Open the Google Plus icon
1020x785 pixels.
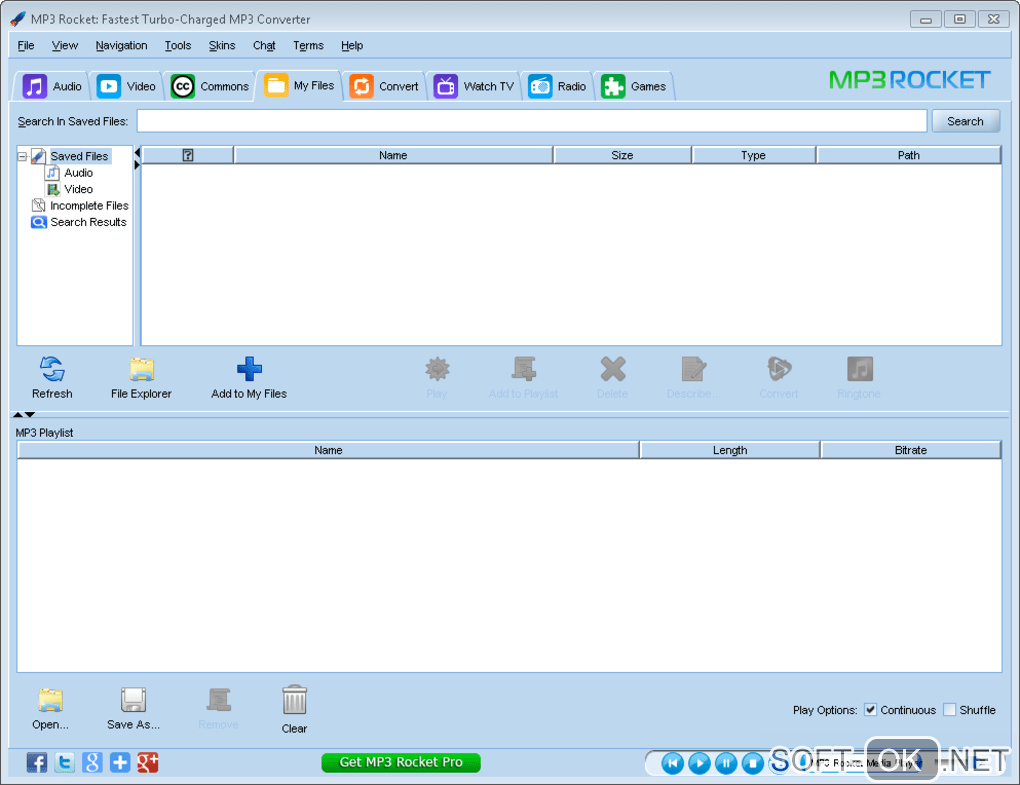pos(148,762)
